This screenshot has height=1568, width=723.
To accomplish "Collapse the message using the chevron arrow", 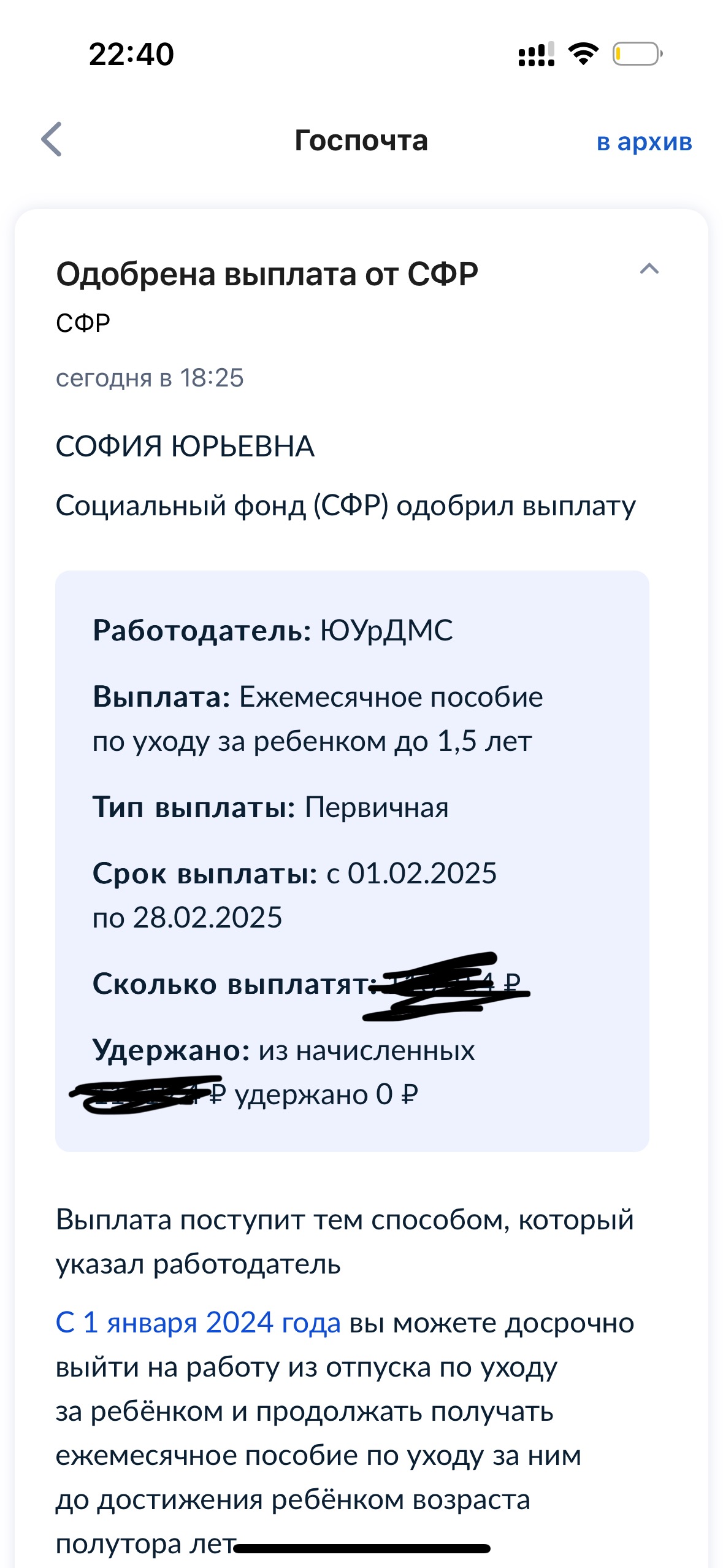I will (648, 270).
